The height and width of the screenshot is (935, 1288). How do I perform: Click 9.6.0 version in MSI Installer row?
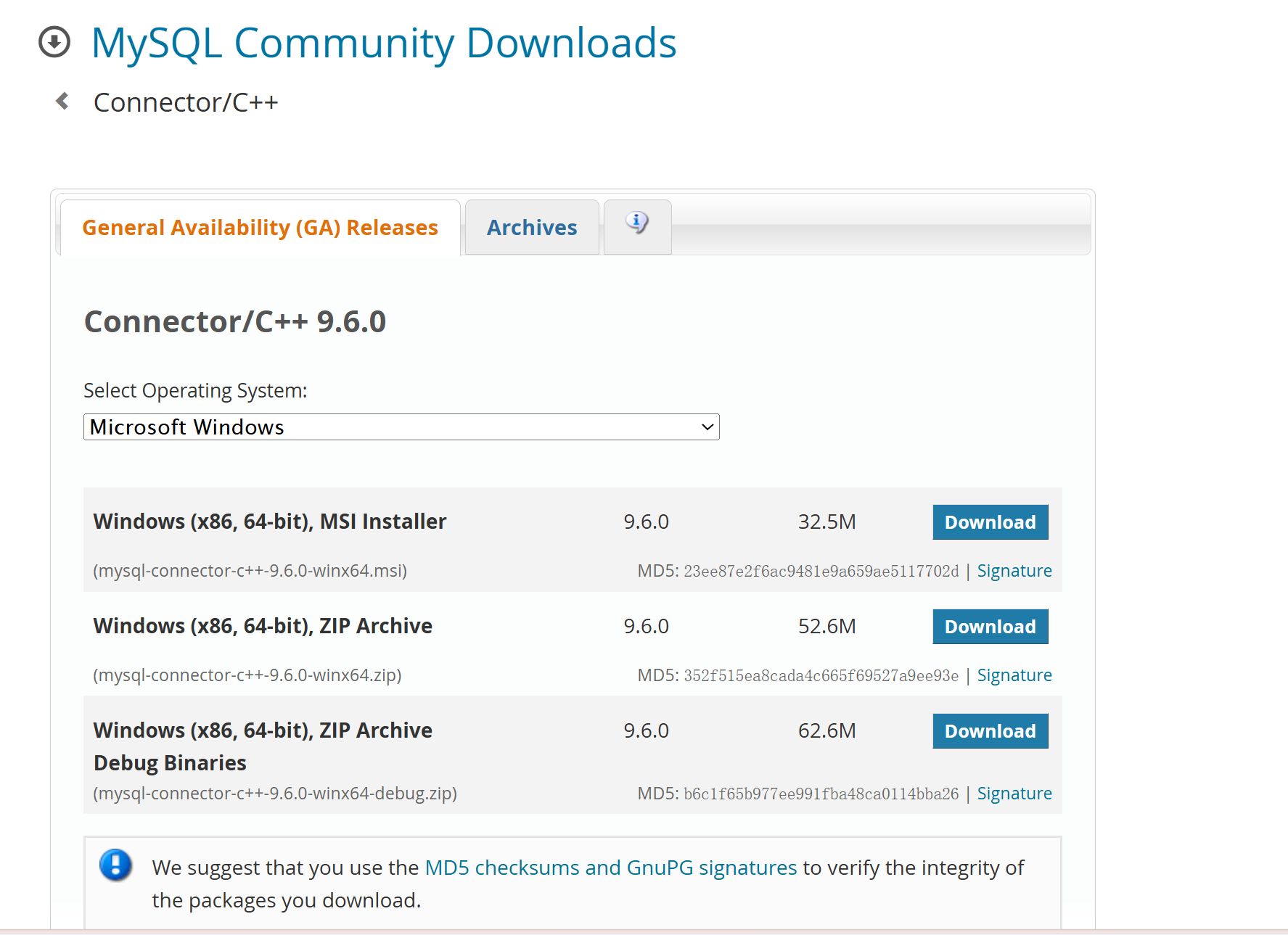[647, 522]
